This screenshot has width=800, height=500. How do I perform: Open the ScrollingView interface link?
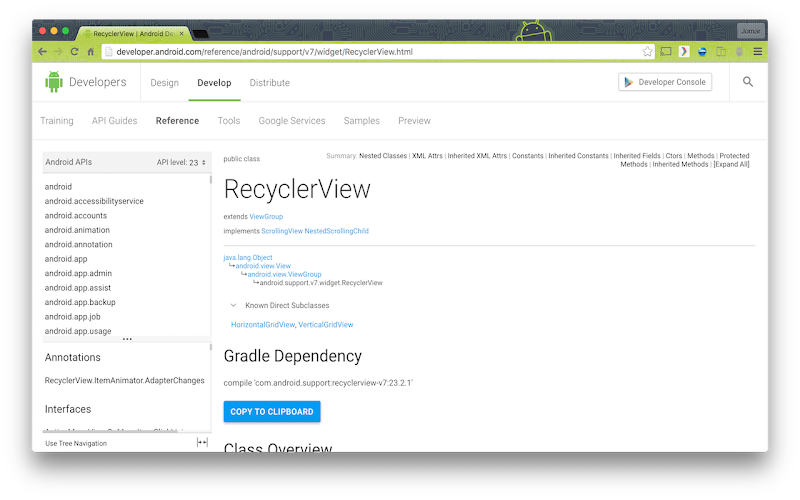click(282, 231)
